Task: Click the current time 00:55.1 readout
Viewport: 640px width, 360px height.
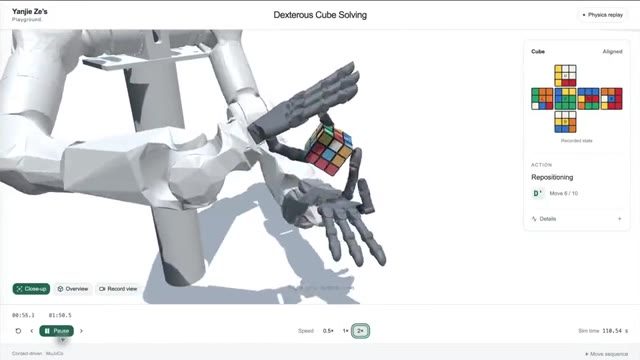Action: (23, 315)
